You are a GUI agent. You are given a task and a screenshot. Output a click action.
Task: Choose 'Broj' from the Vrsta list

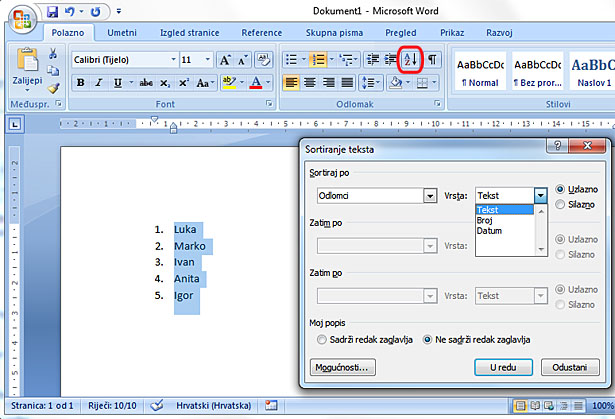pos(485,220)
